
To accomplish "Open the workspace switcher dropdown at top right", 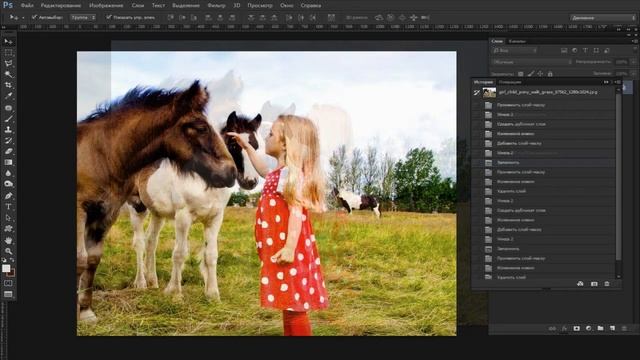I will pos(603,18).
